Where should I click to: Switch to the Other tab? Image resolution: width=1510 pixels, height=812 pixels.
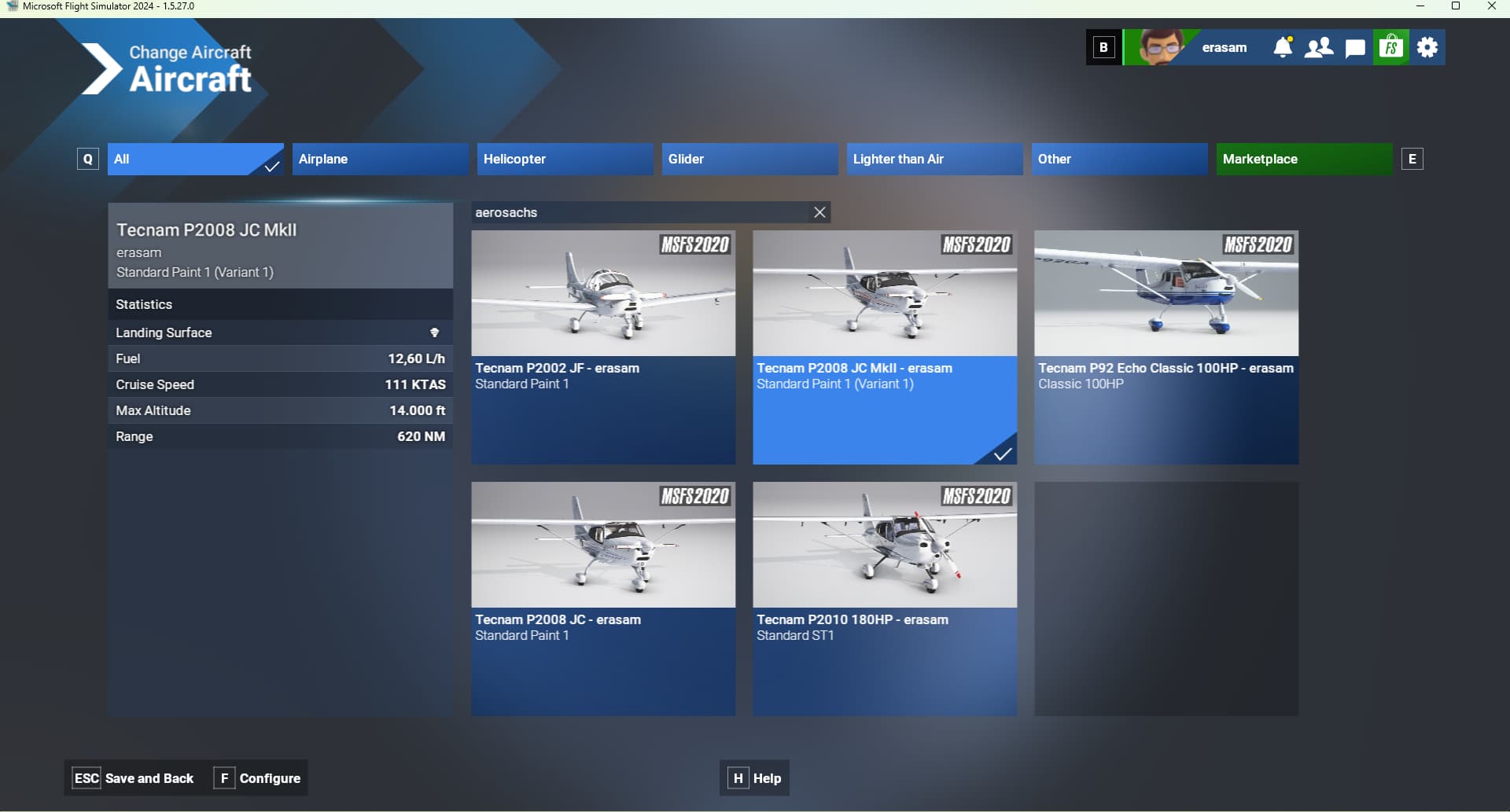click(1119, 159)
